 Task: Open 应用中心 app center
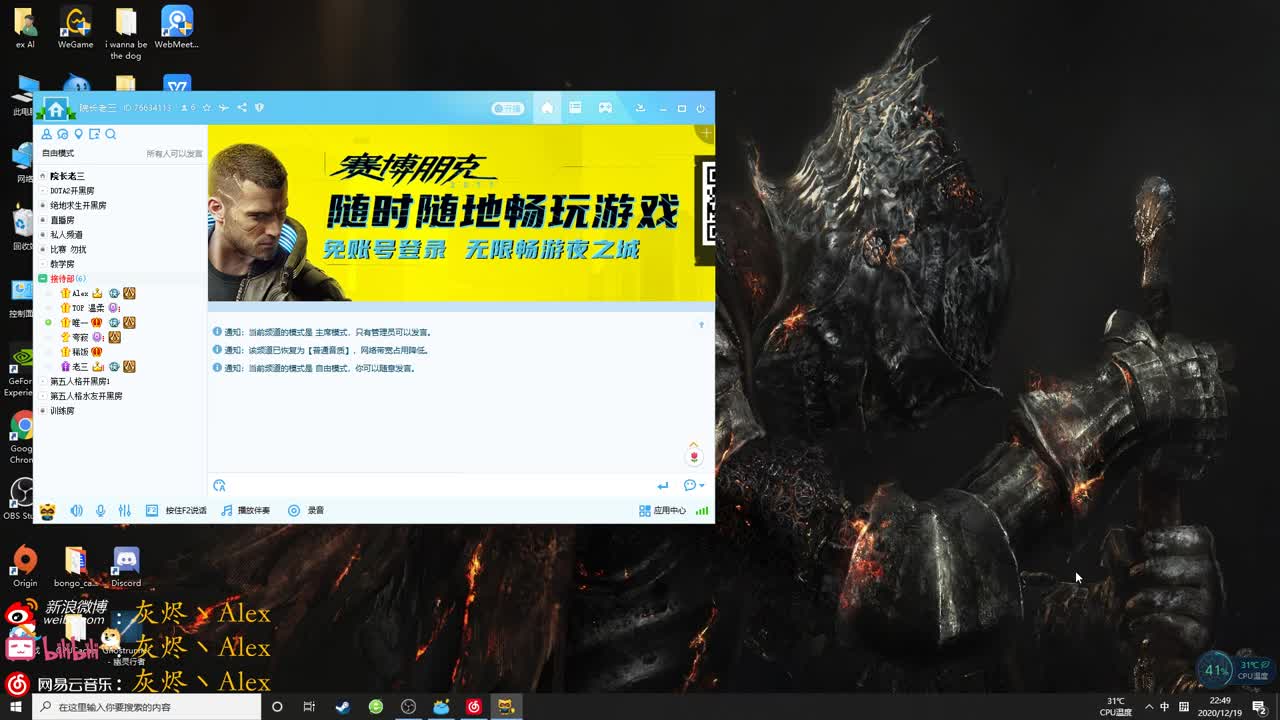point(662,511)
